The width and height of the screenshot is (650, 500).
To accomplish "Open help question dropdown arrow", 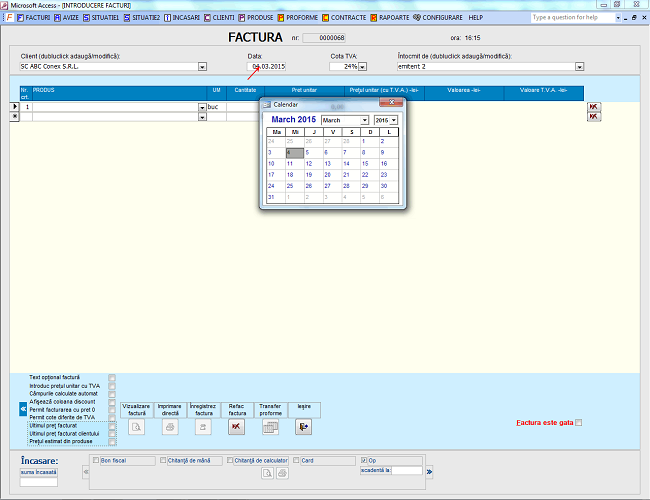I will point(618,18).
